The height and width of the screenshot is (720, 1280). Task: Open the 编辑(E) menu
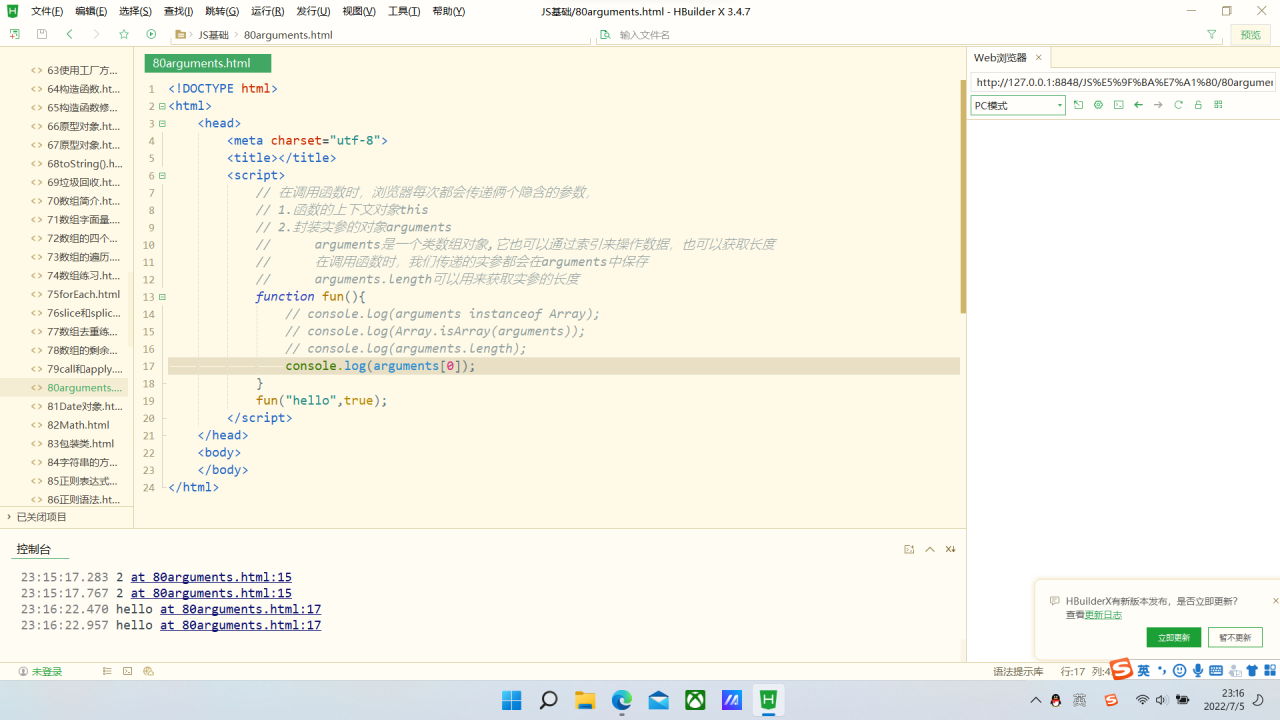coord(91,11)
